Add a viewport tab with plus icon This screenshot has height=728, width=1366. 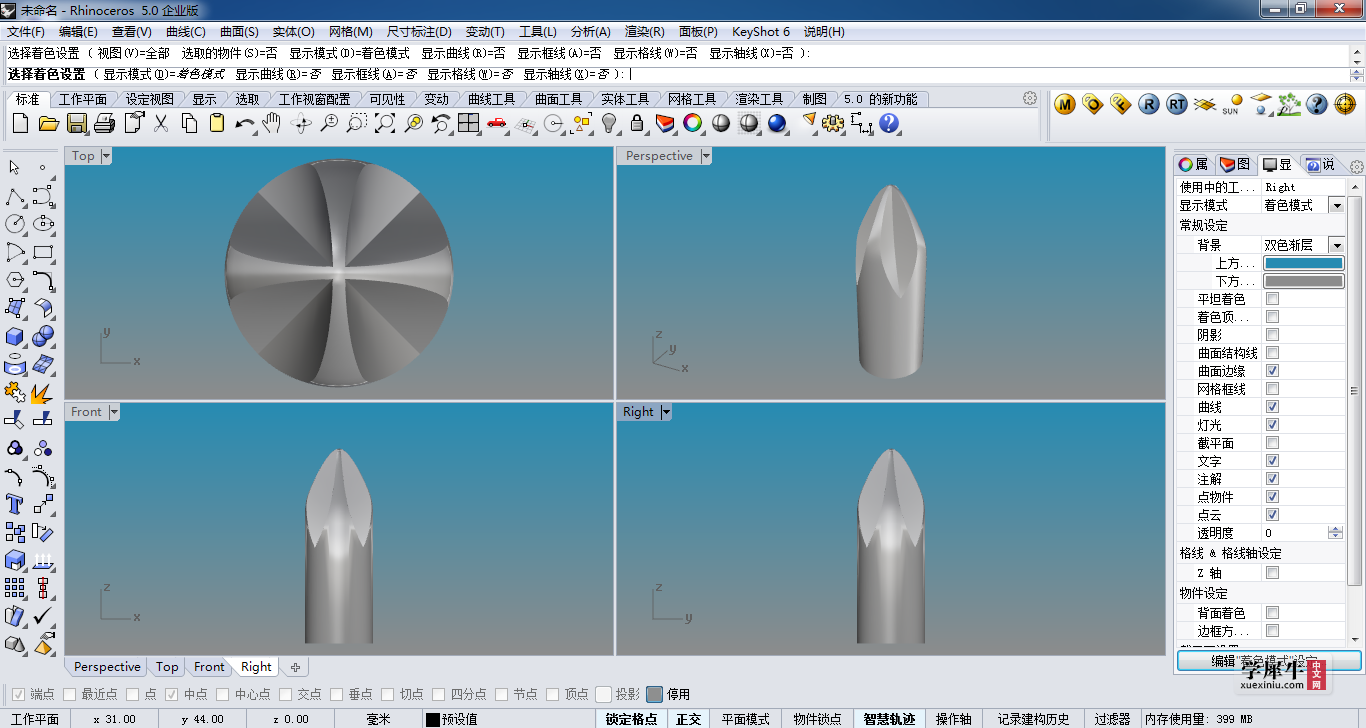click(295, 667)
